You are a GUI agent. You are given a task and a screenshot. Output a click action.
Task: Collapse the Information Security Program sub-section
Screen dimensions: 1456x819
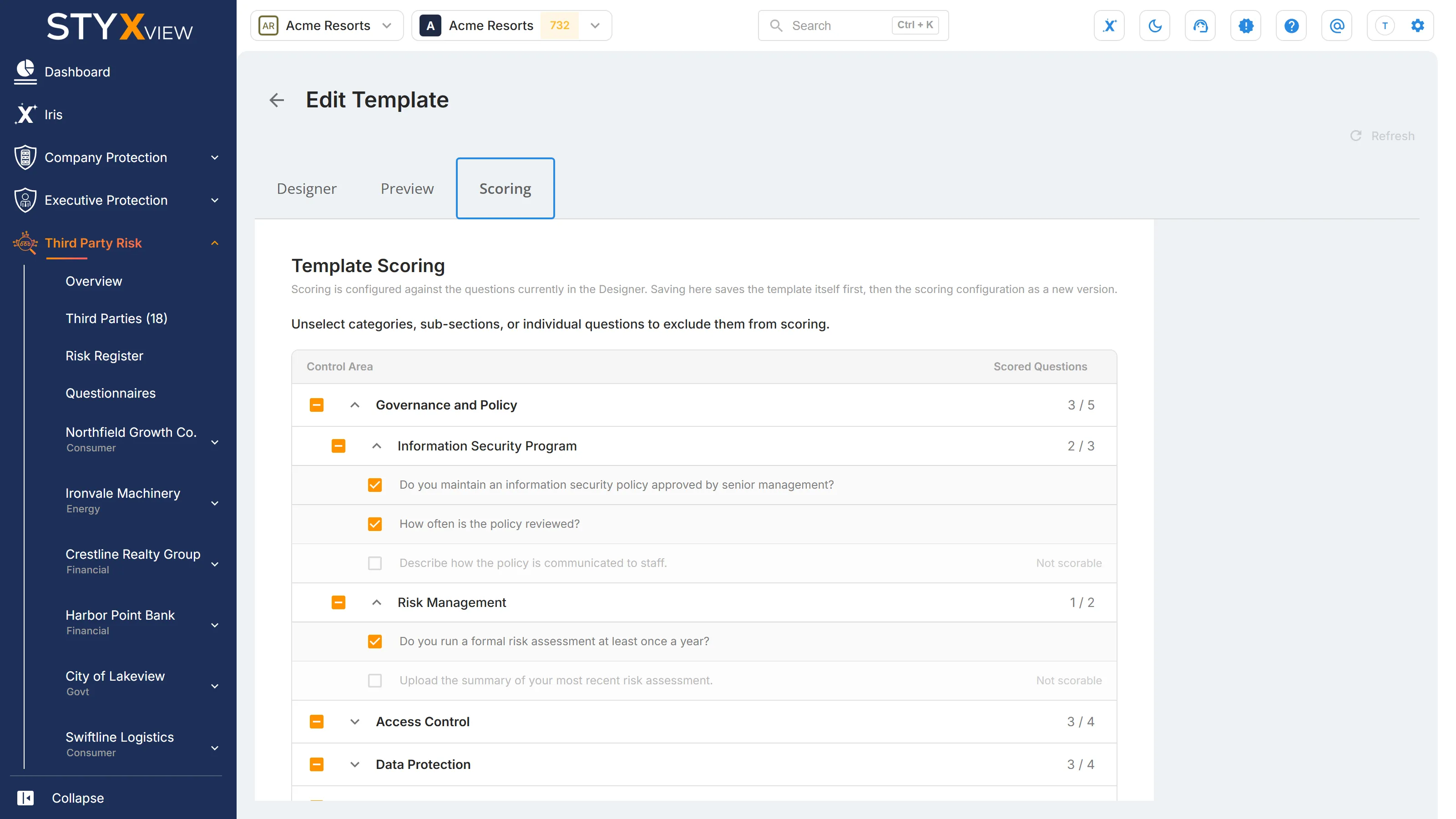click(376, 446)
